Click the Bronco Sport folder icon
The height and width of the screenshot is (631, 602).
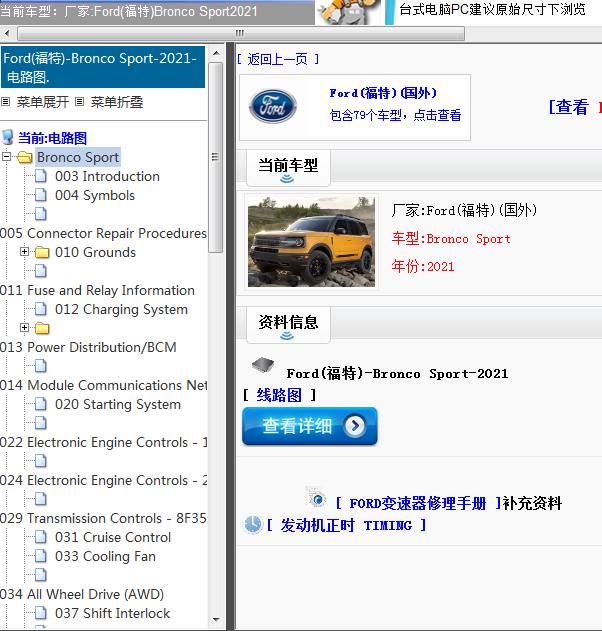(25, 157)
